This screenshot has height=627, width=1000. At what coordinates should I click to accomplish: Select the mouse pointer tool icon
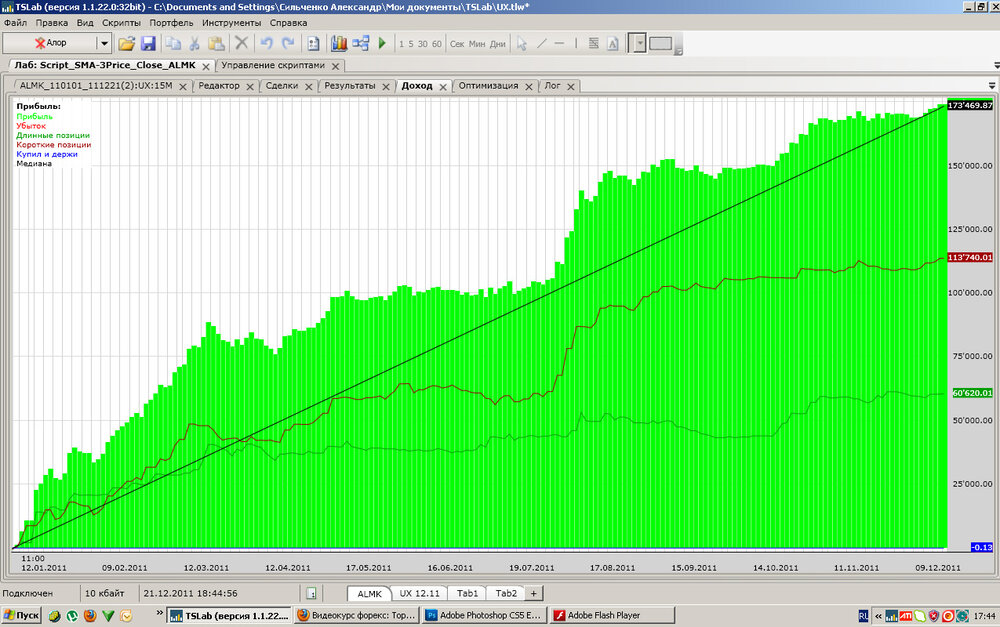[x=521, y=44]
